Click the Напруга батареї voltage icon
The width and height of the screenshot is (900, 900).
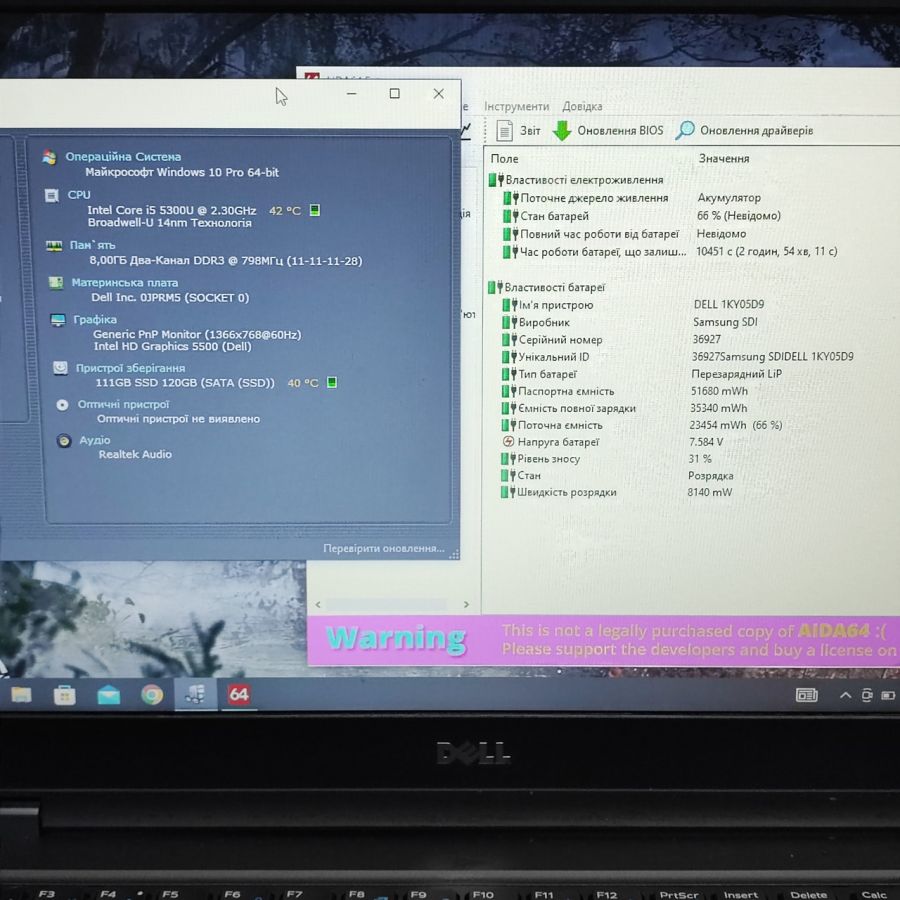point(508,441)
